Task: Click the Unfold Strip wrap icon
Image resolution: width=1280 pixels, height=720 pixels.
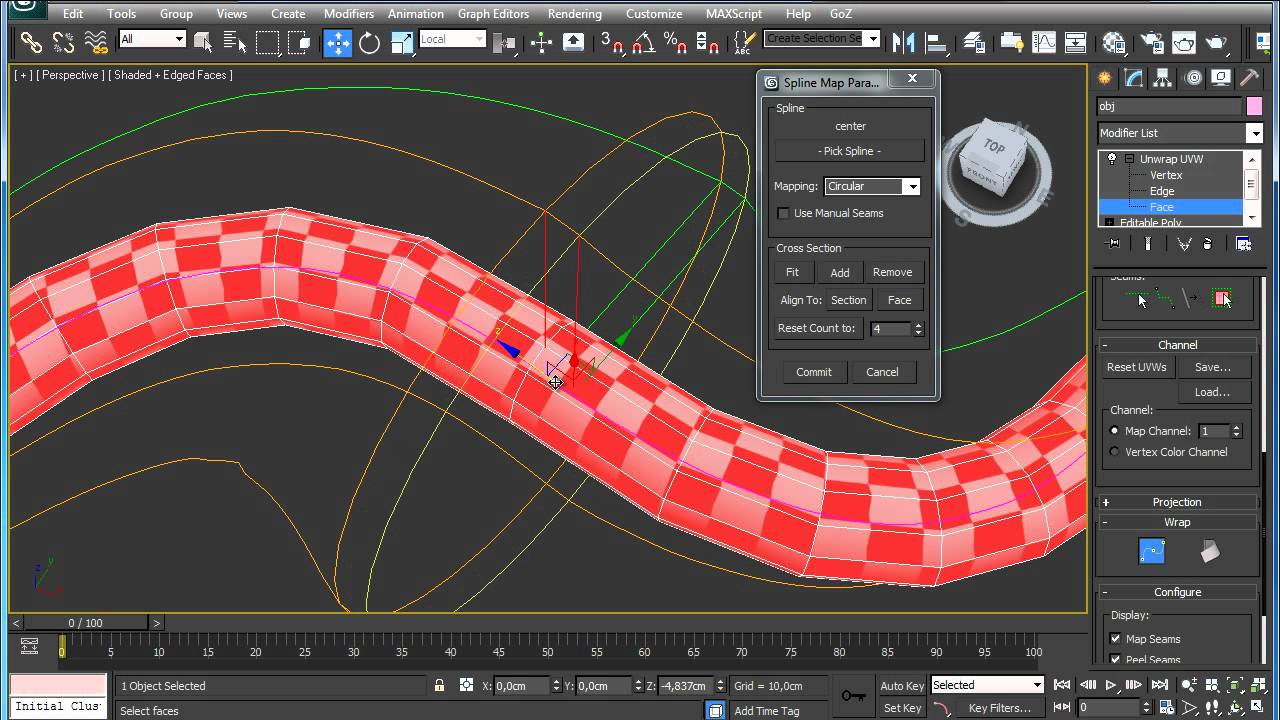Action: click(x=1210, y=551)
